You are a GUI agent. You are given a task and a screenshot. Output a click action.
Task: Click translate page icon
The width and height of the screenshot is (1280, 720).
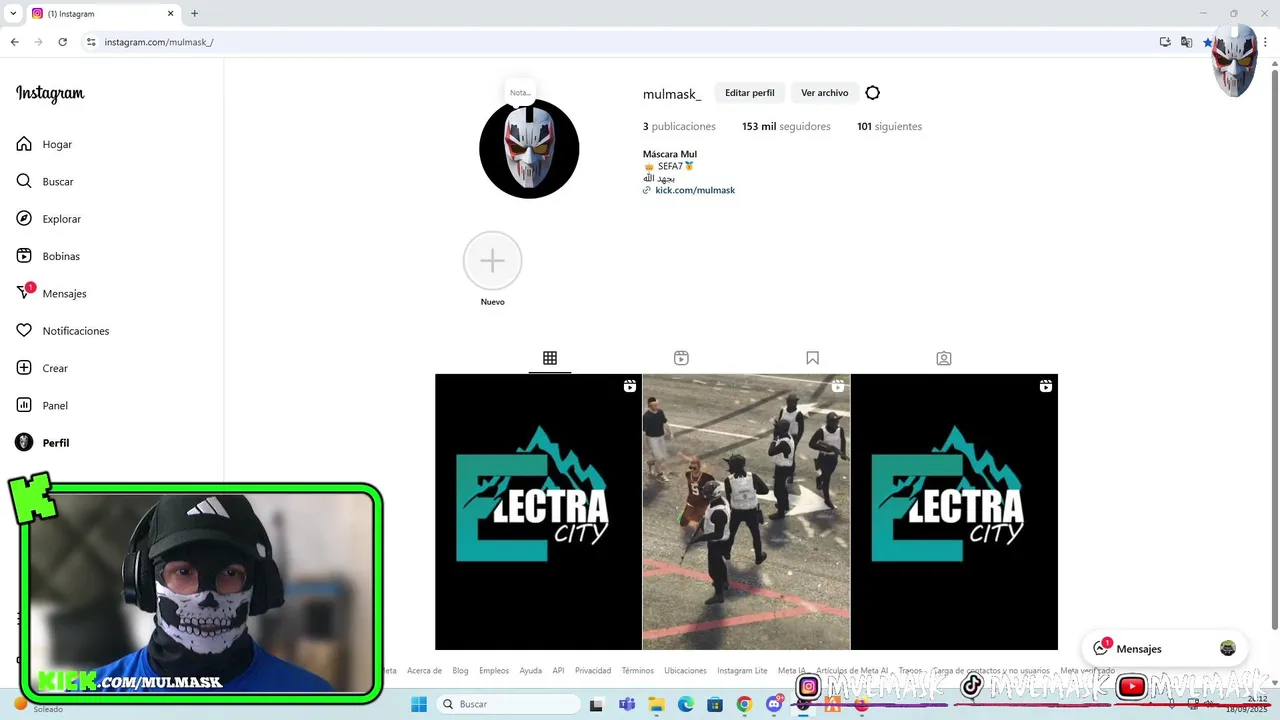(1186, 42)
